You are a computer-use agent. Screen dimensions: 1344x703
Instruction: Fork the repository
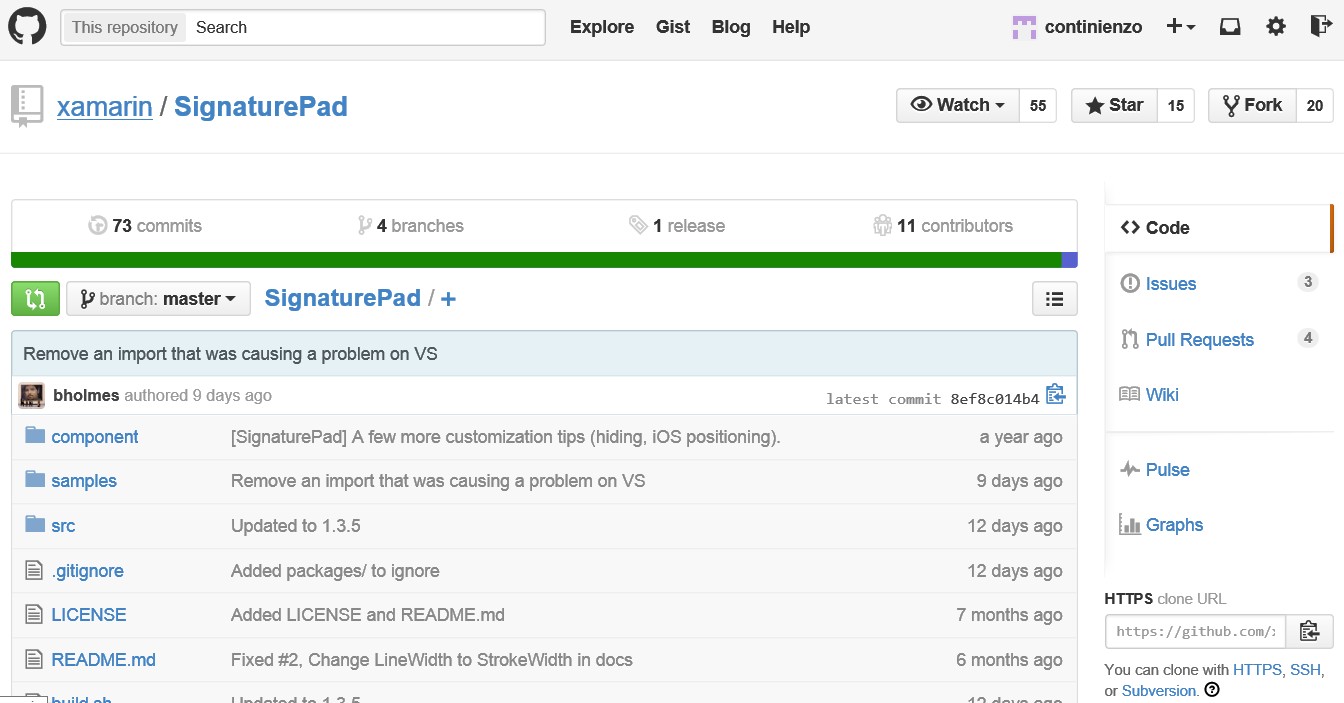point(1252,105)
